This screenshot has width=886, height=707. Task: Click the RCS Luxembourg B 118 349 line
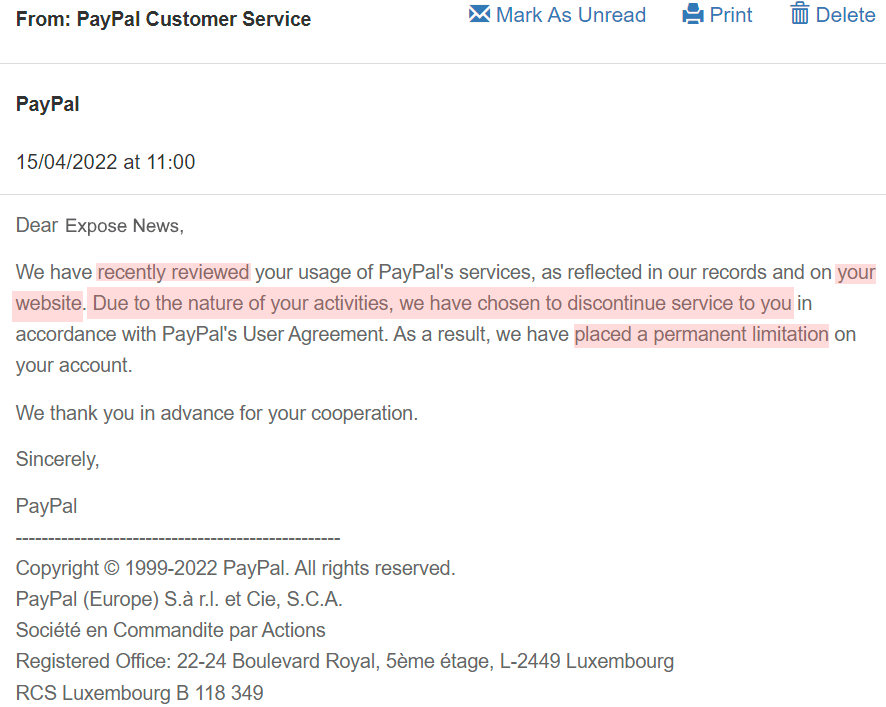coord(140,693)
